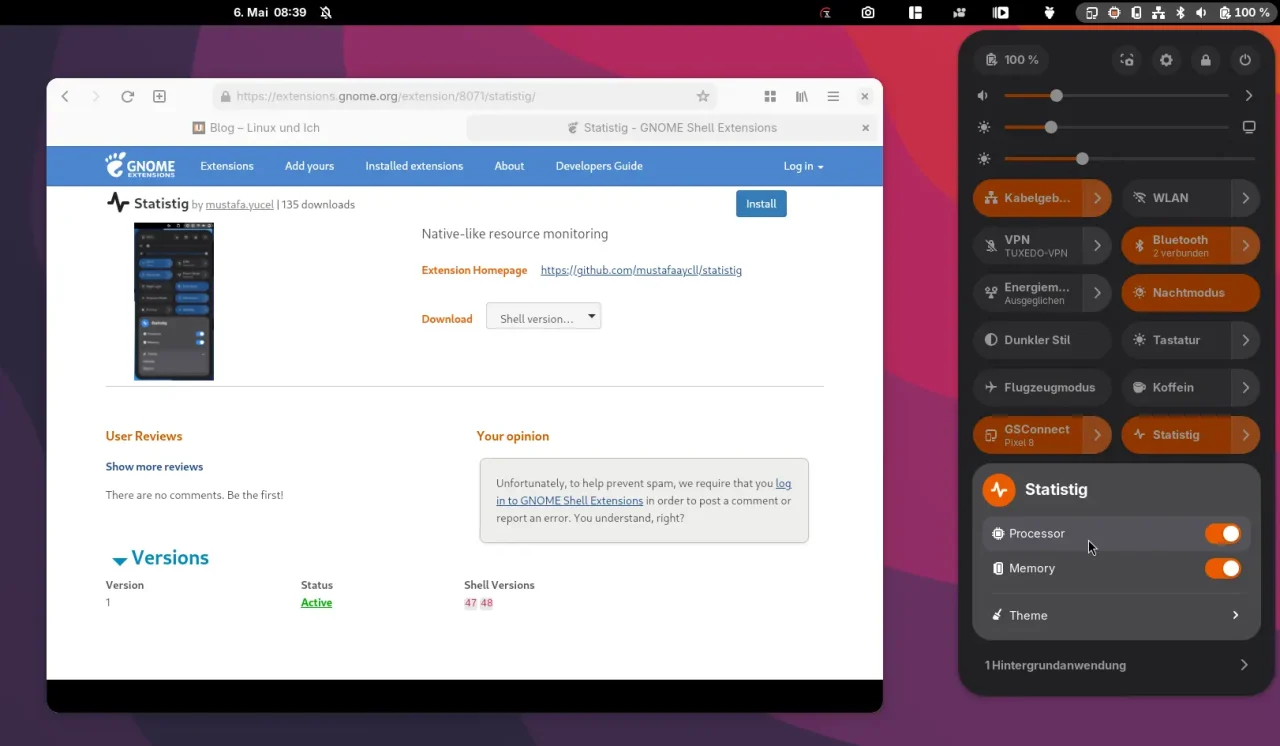Click the lock screen icon
The height and width of the screenshot is (746, 1280).
tap(1205, 60)
